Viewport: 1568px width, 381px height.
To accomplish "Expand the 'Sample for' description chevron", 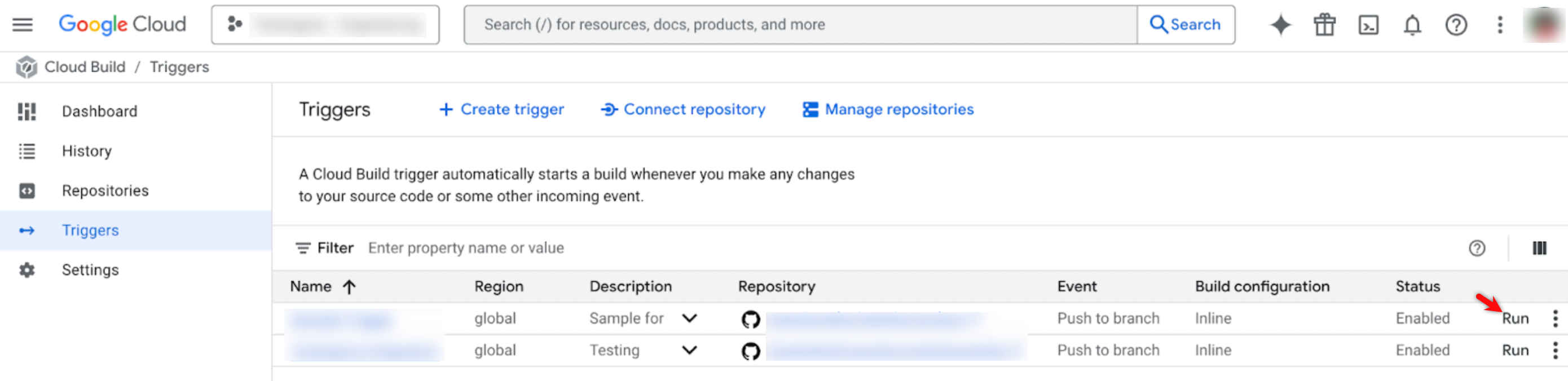I will point(689,318).
